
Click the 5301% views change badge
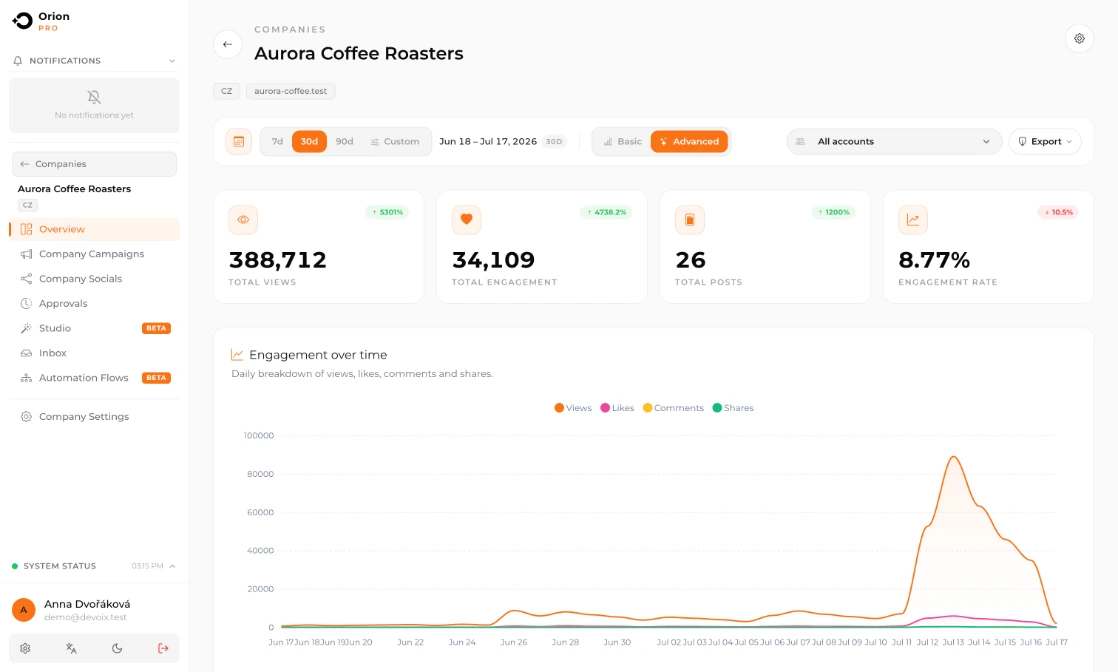coord(387,213)
